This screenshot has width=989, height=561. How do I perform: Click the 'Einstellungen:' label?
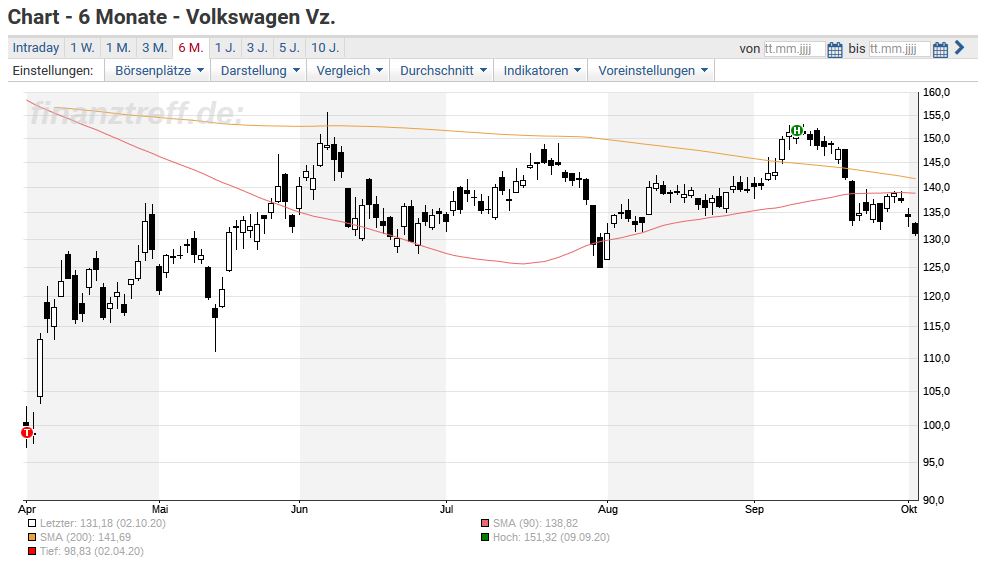click(53, 71)
